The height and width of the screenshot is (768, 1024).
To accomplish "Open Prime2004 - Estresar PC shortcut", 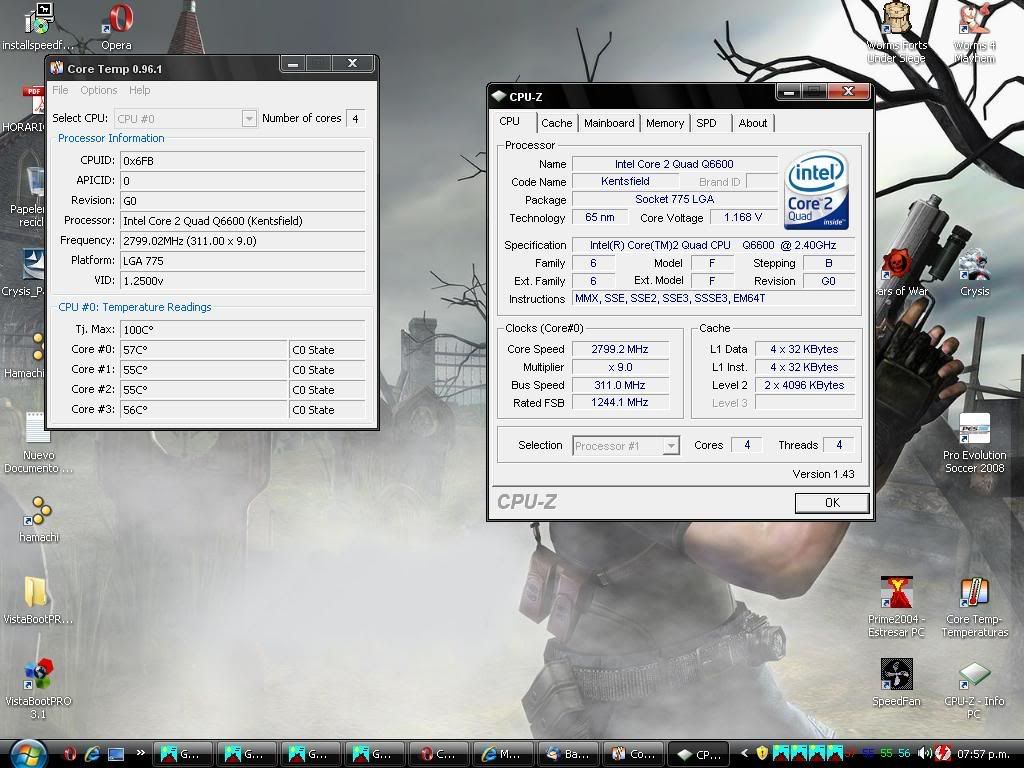I will [896, 607].
